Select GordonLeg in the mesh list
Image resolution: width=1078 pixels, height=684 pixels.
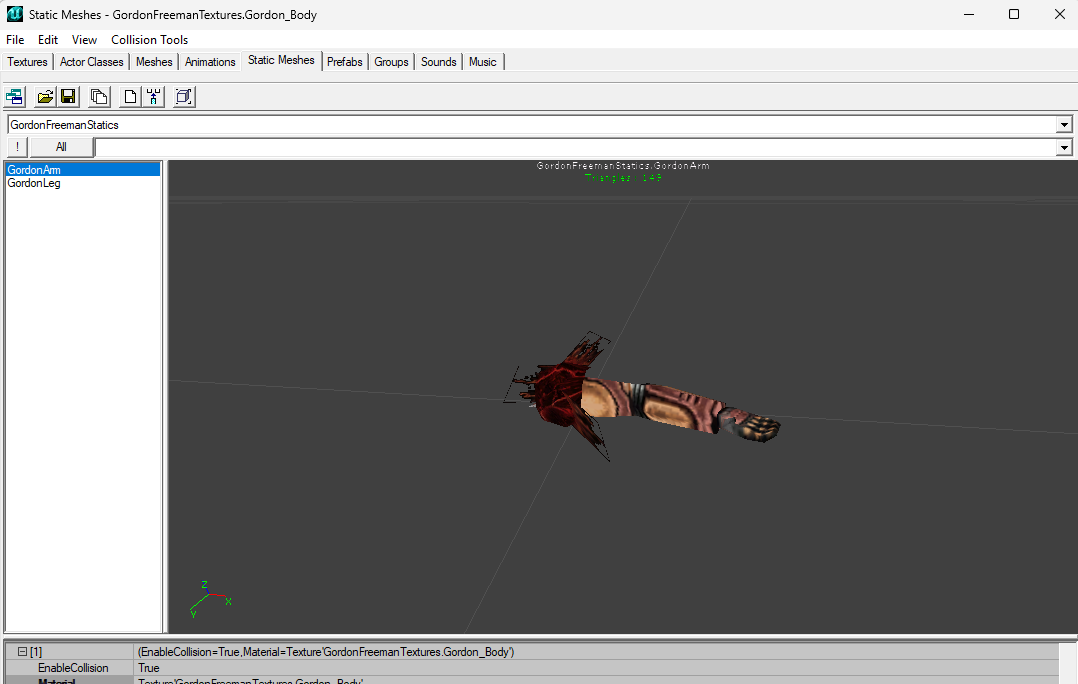tap(34, 184)
